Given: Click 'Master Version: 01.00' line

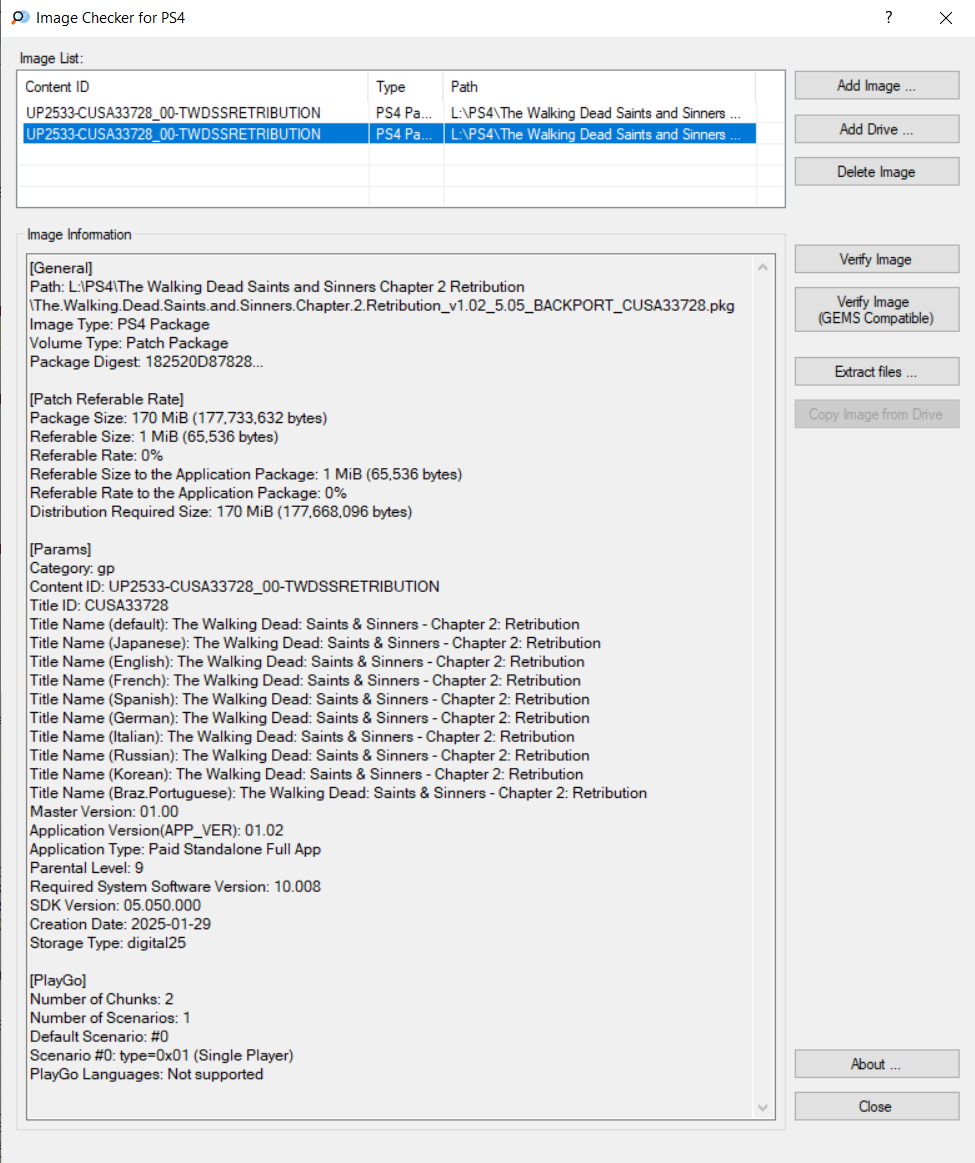Looking at the screenshot, I should pyautogui.click(x=104, y=812).
